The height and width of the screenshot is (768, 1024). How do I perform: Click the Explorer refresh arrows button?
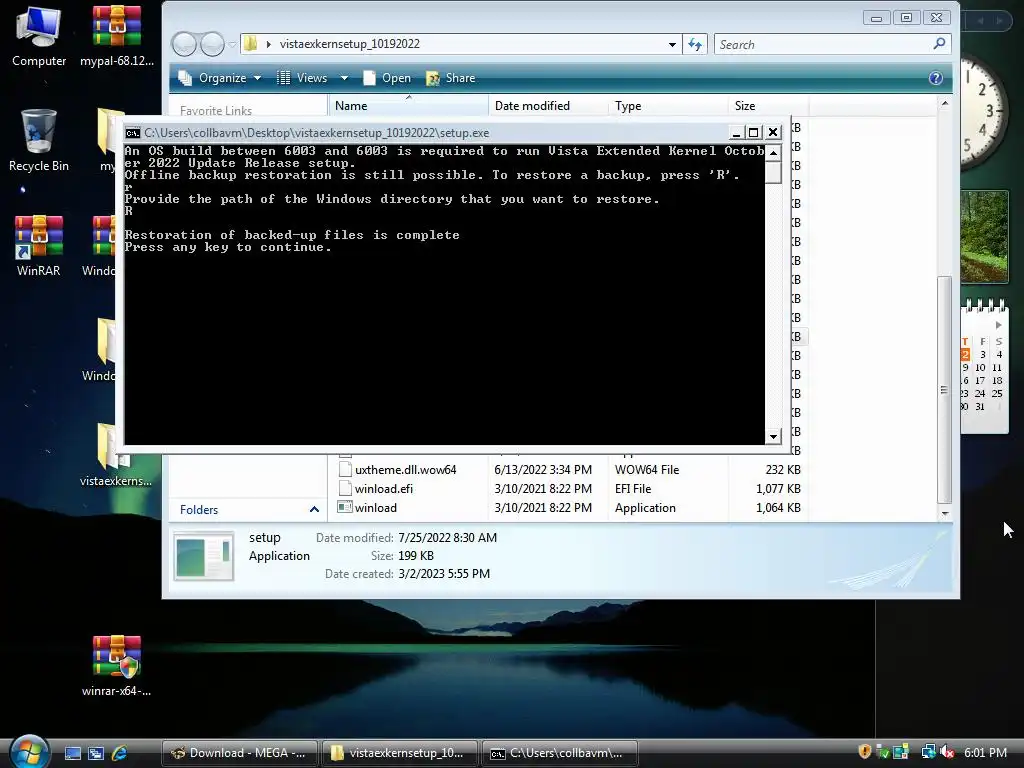tap(694, 44)
